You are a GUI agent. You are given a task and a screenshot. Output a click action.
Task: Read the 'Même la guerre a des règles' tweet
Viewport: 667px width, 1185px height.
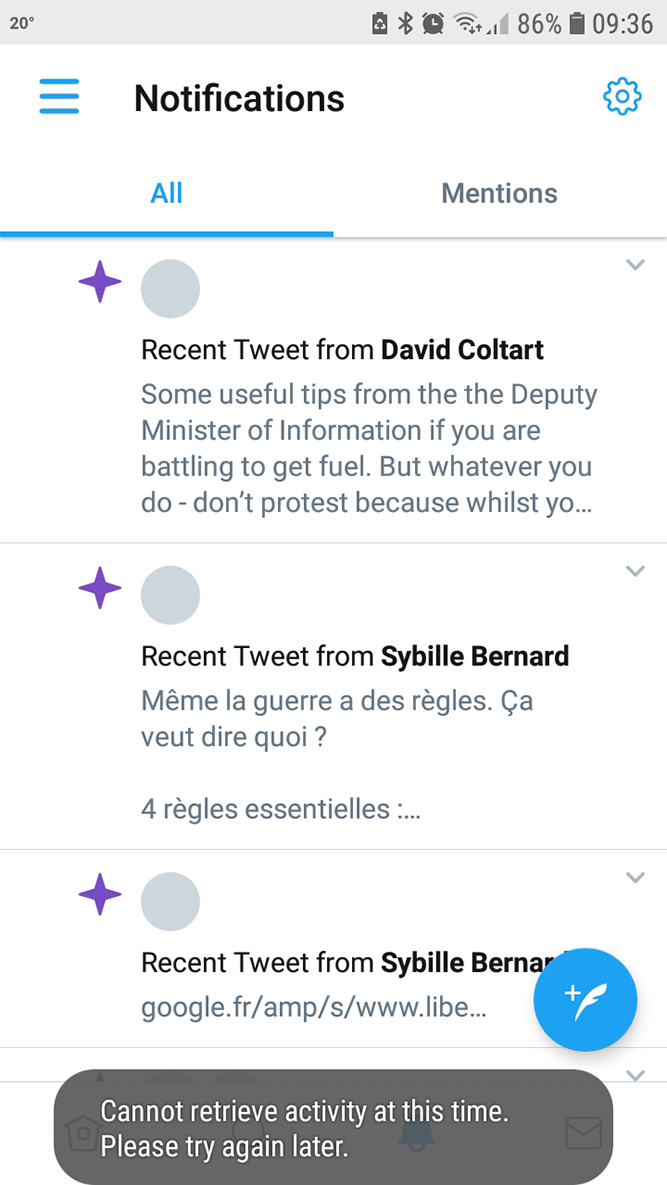pos(337,720)
